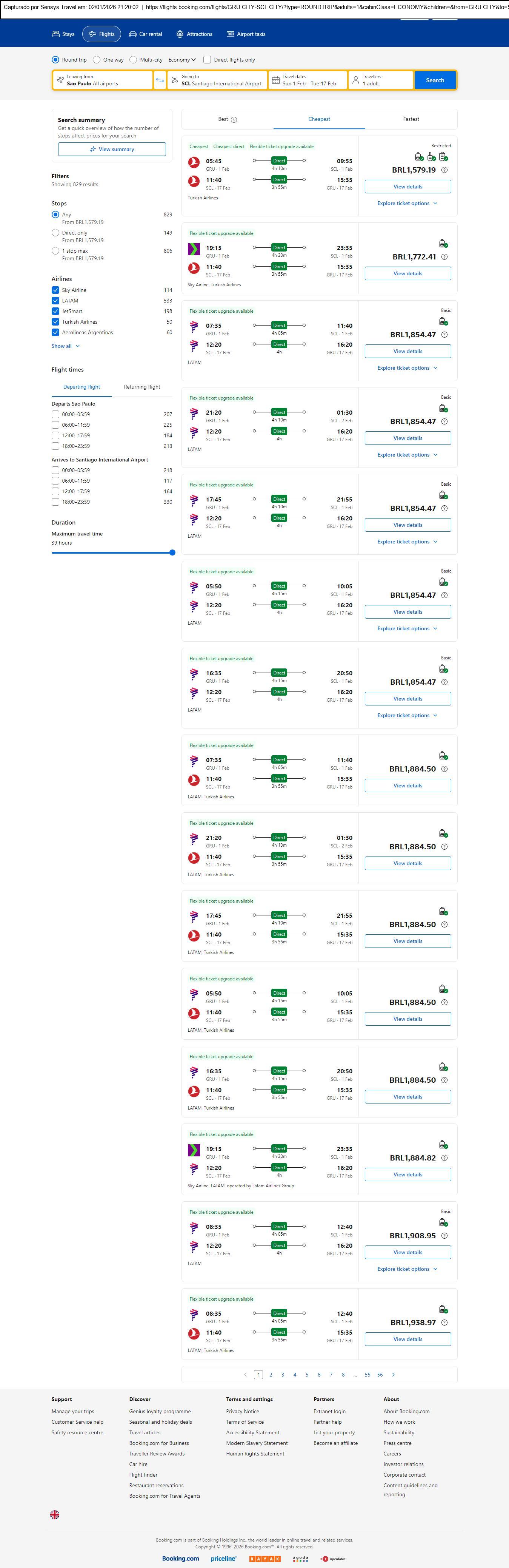Screen dimensions: 509x1568
Task: Click the blue Search button
Action: point(435,80)
